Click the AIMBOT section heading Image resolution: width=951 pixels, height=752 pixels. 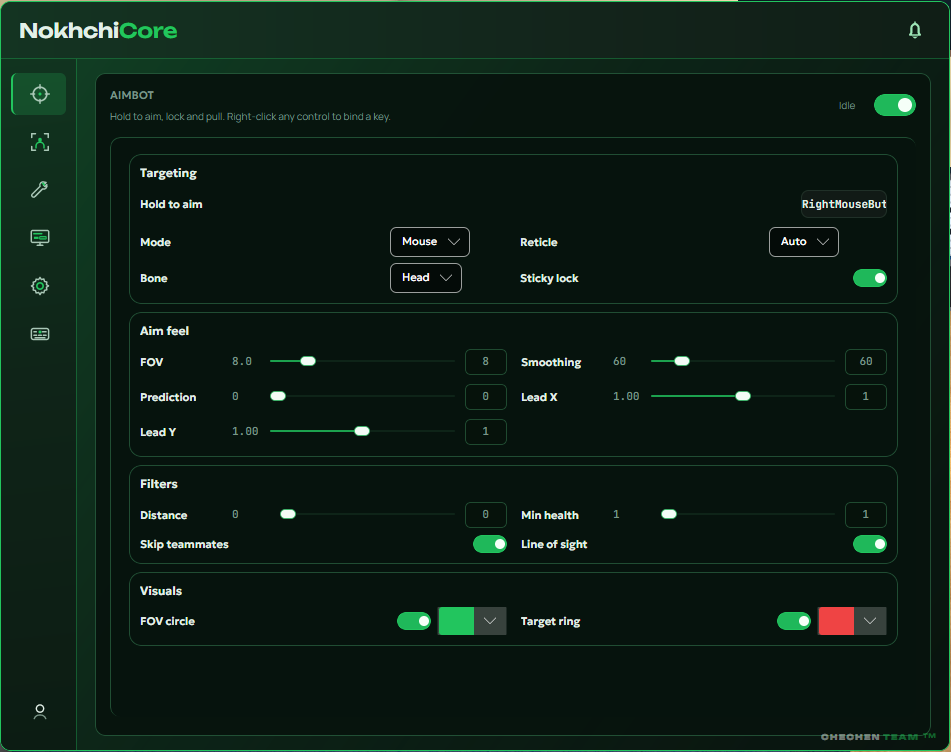[132, 95]
